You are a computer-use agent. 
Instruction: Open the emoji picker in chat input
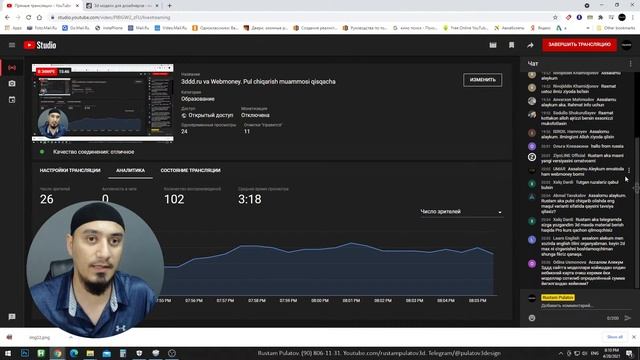pos(532,318)
